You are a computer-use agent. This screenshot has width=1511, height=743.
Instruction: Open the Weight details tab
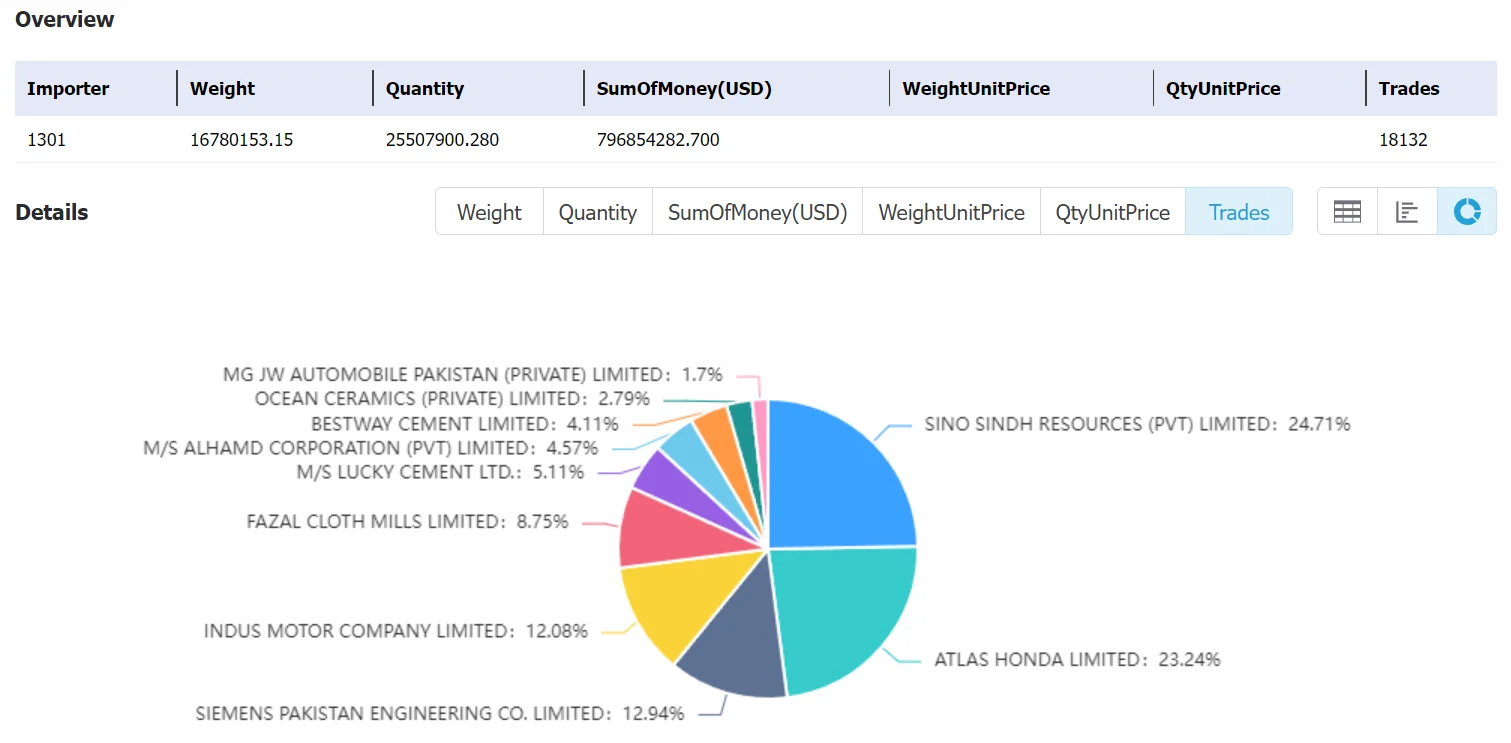pos(489,212)
